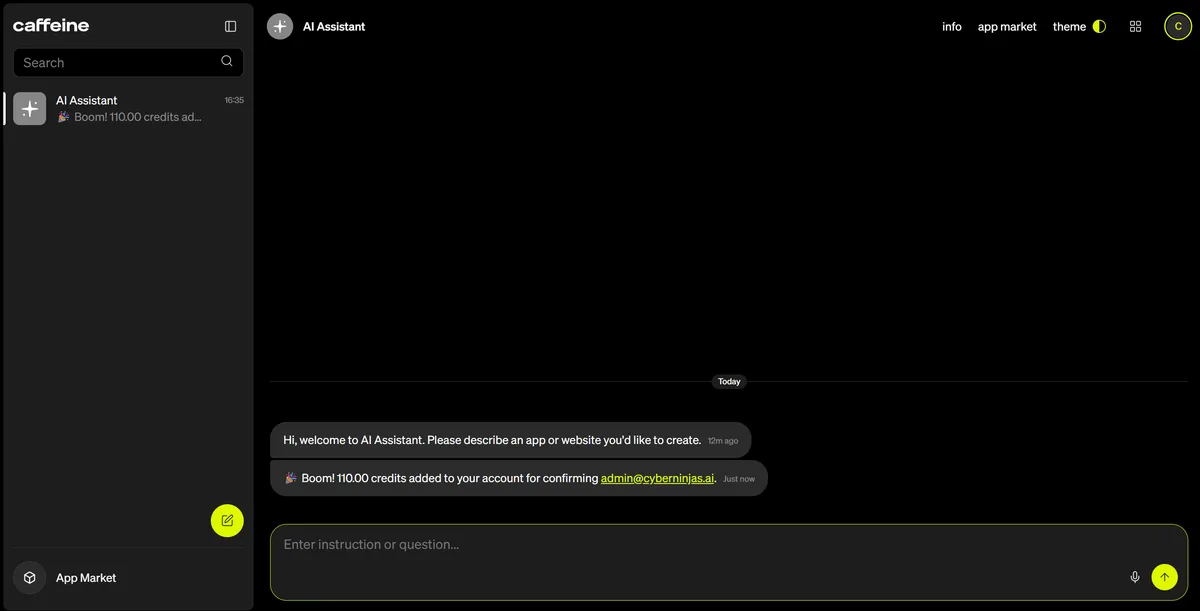The width and height of the screenshot is (1200, 611).
Task: Open the info menu in the header
Action: (x=952, y=27)
